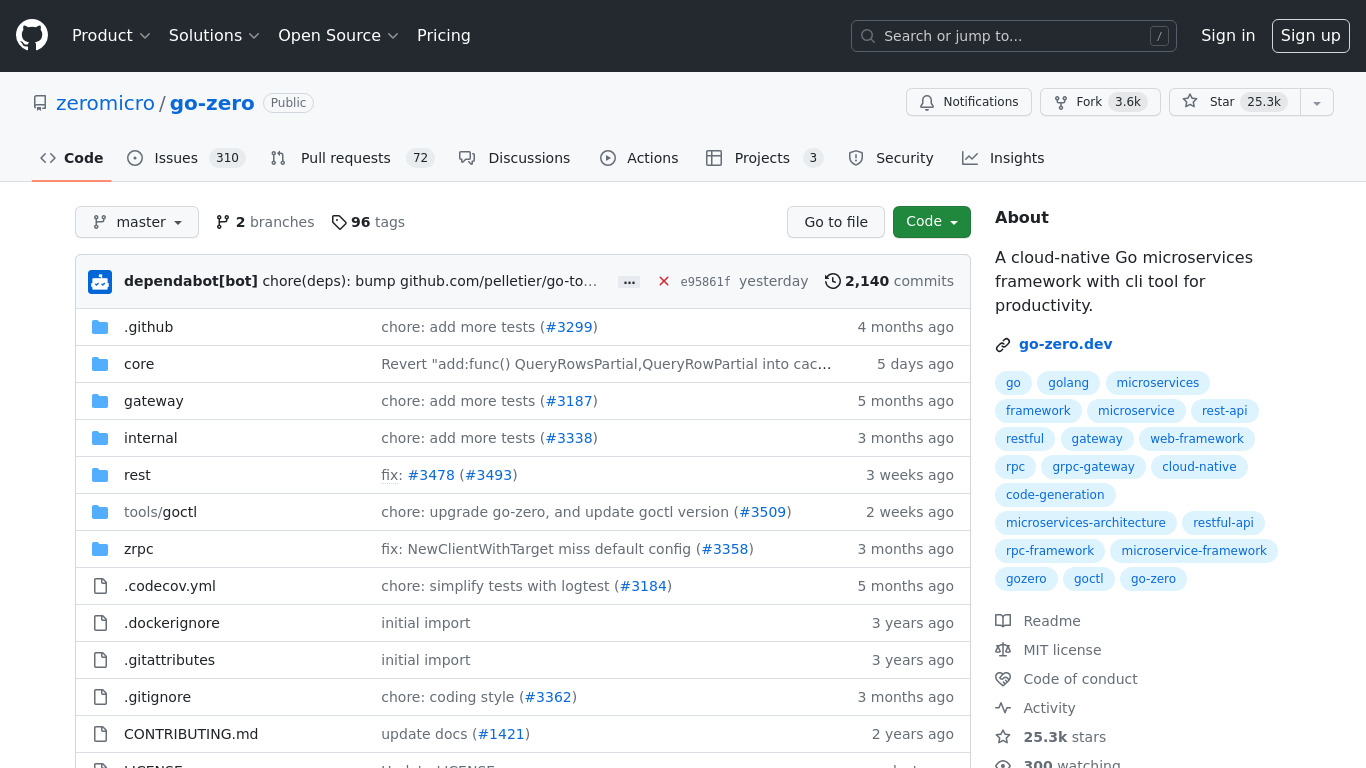Image resolution: width=1366 pixels, height=768 pixels.
Task: Open the zeromicro owner link
Action: (105, 103)
